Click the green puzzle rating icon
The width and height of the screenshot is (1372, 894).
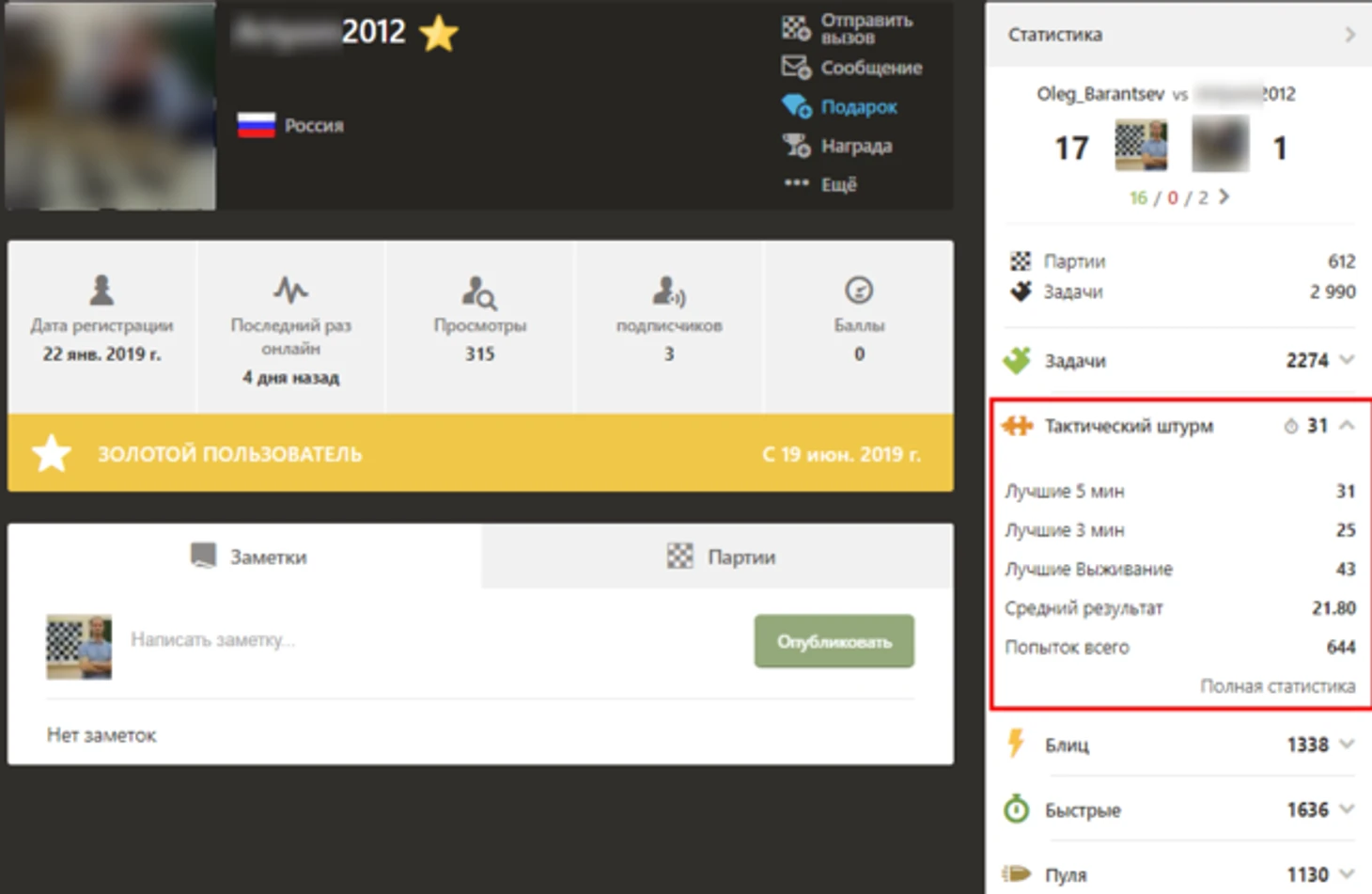(1018, 360)
